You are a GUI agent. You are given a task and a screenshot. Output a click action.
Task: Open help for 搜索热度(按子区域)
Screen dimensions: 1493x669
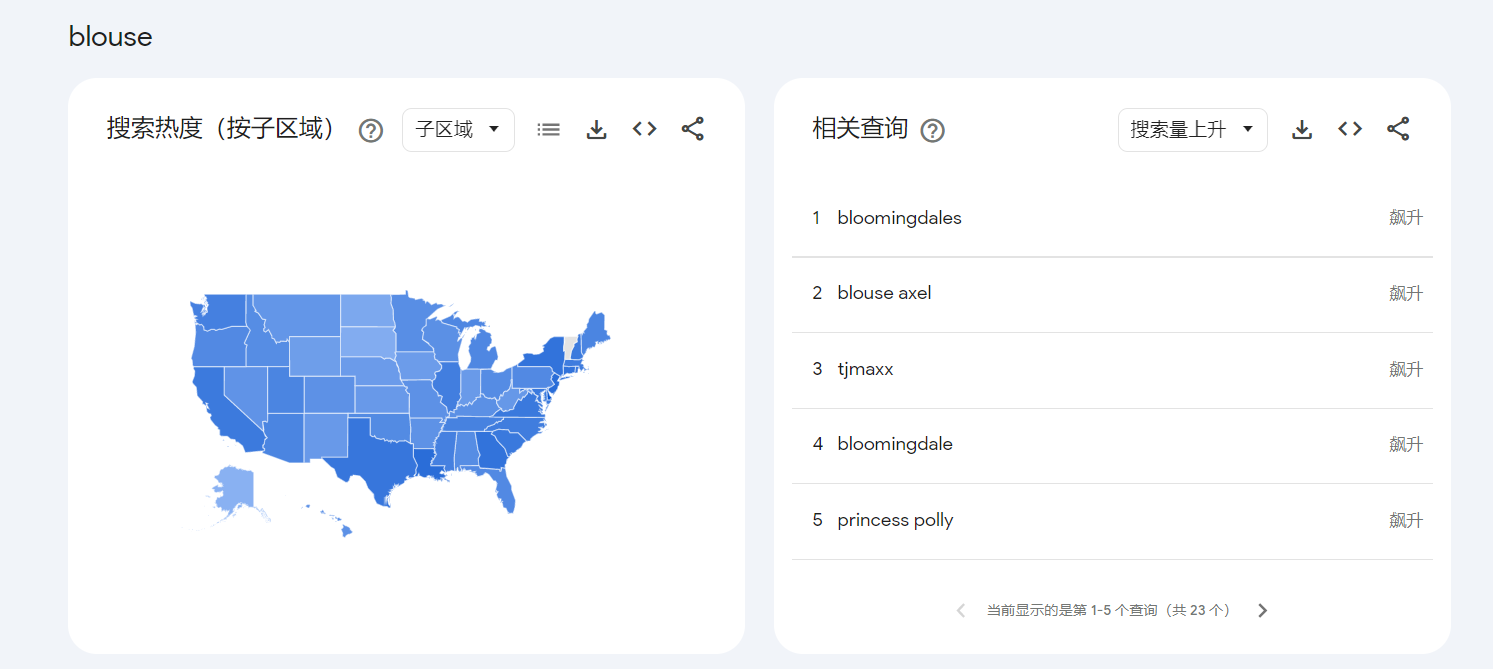tap(371, 130)
